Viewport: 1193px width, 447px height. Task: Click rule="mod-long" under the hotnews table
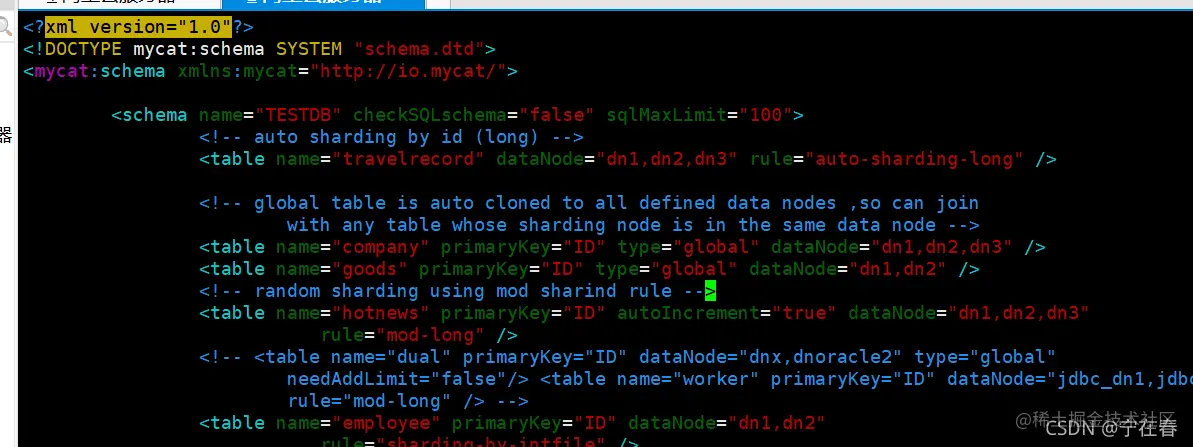pyautogui.click(x=402, y=336)
